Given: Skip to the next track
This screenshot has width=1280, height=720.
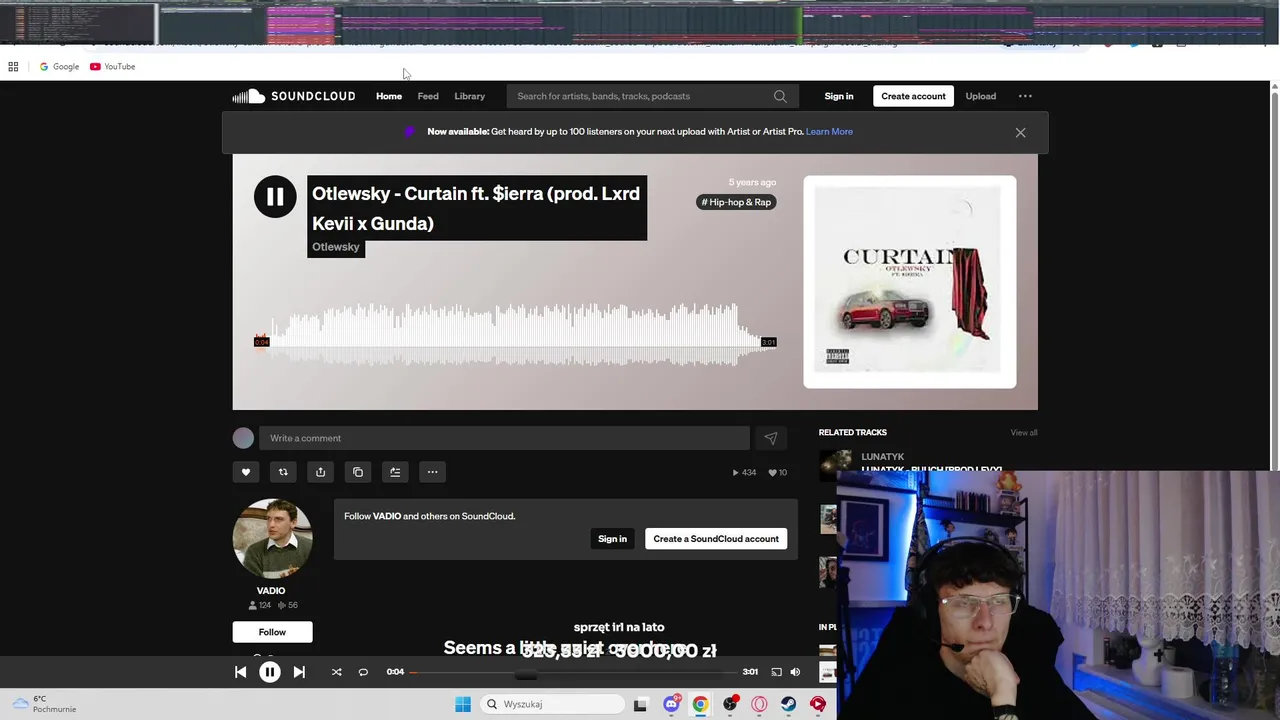Looking at the screenshot, I should [299, 672].
